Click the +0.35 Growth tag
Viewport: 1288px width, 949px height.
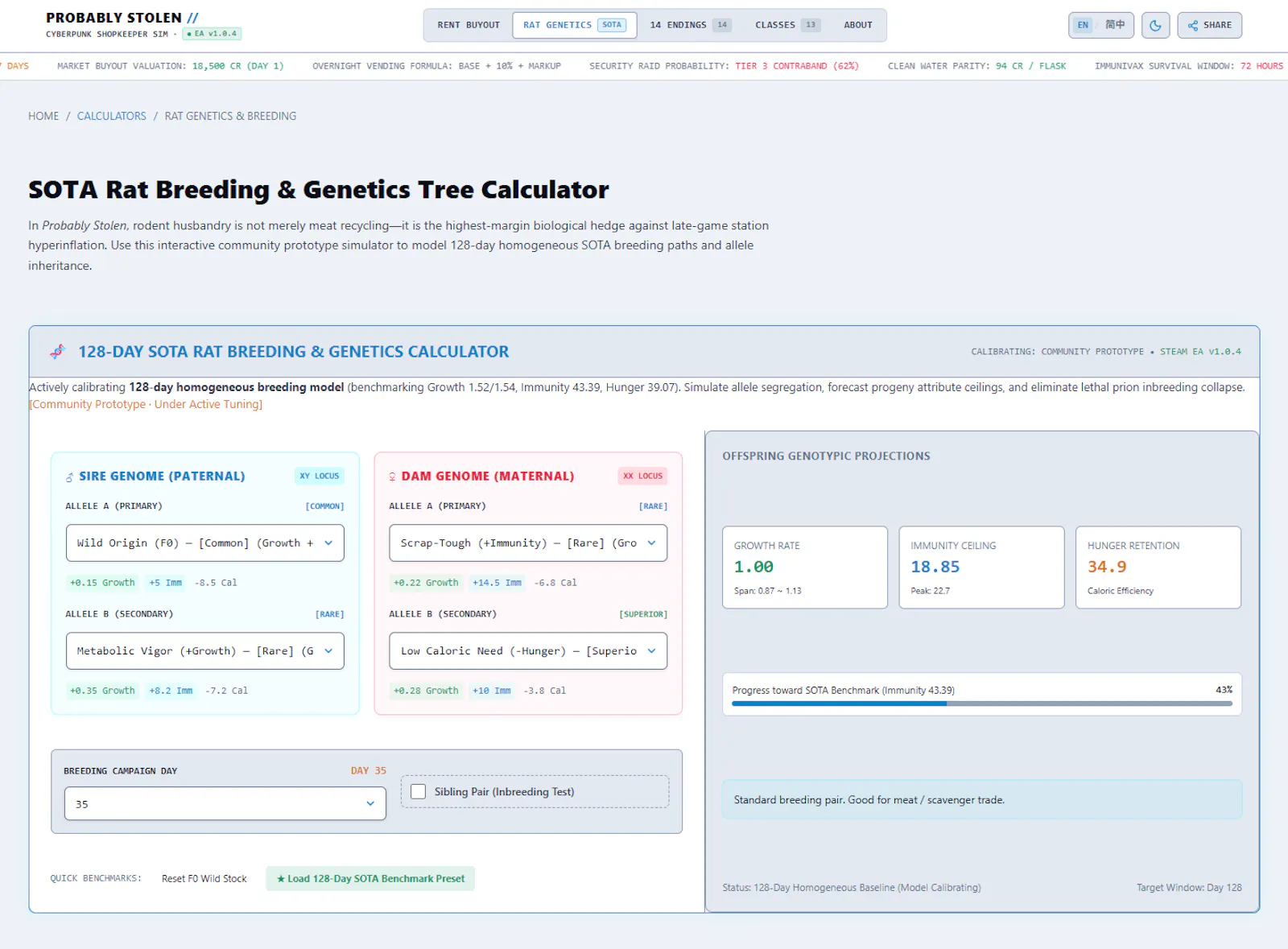(x=102, y=691)
